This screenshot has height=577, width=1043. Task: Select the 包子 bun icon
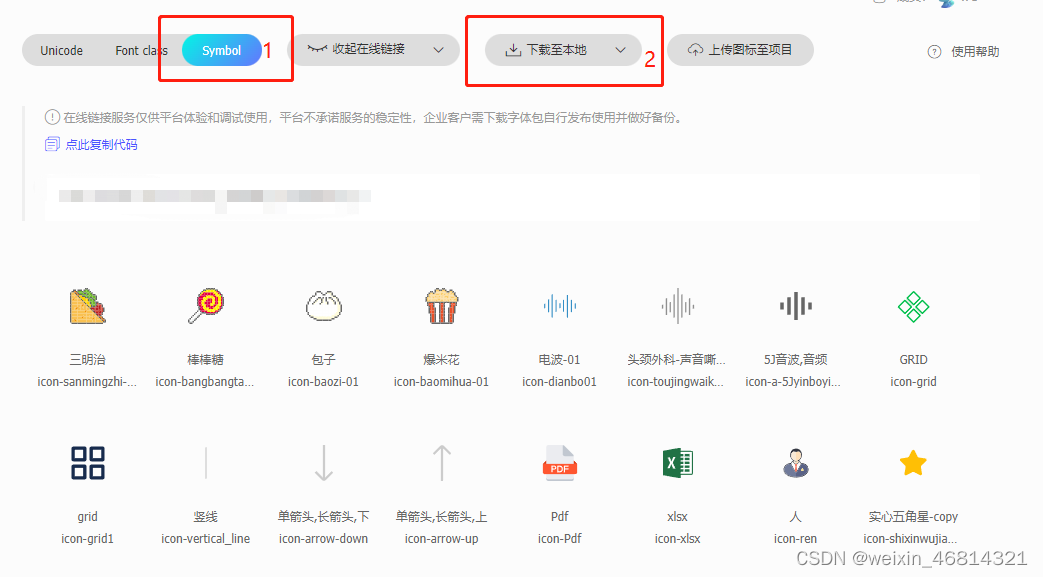pos(323,306)
